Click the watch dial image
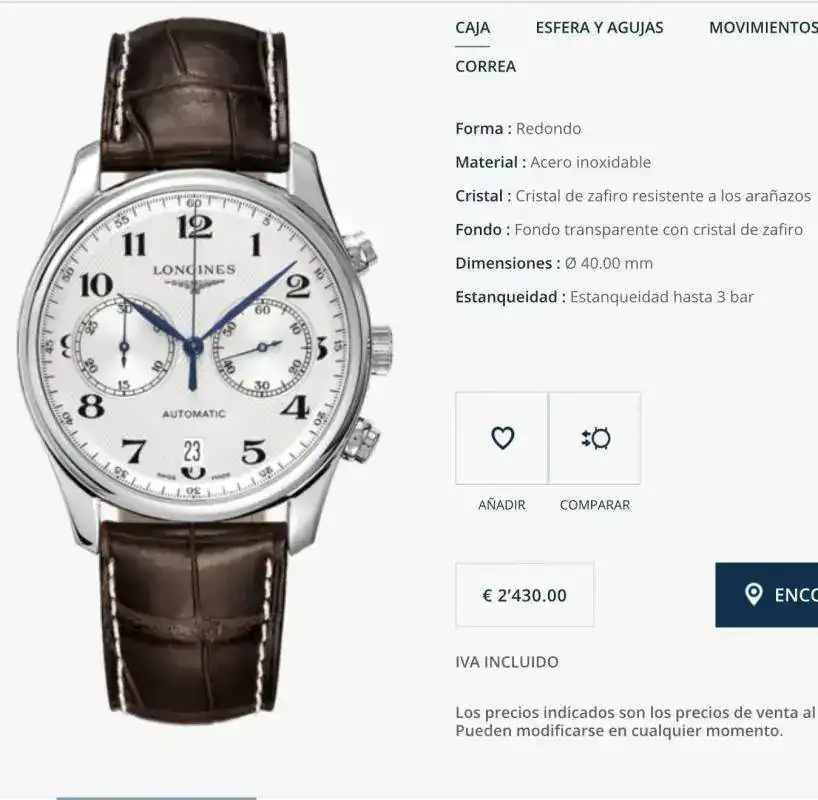 click(x=194, y=345)
